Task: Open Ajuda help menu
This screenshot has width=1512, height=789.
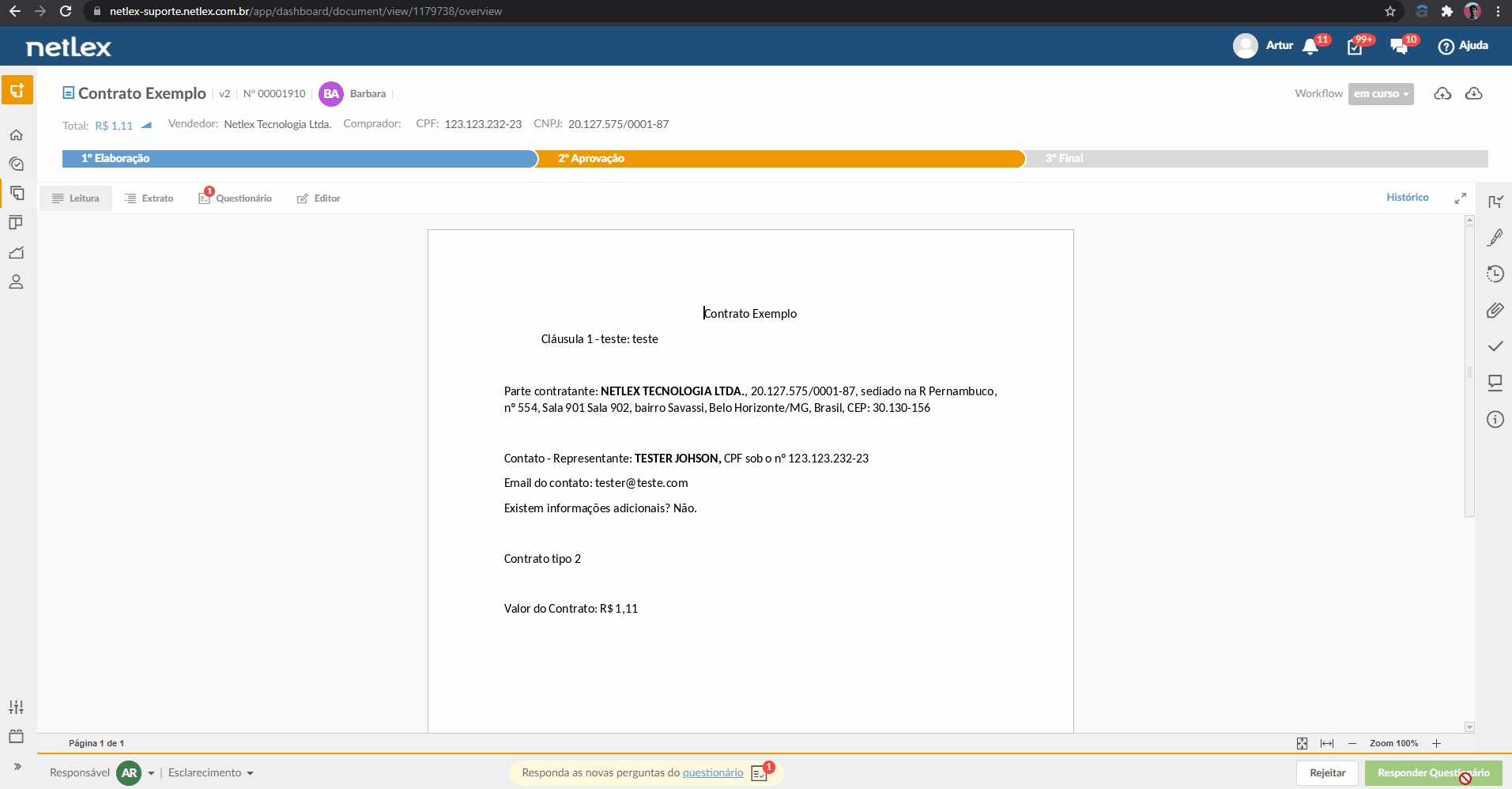Action: point(1463,46)
